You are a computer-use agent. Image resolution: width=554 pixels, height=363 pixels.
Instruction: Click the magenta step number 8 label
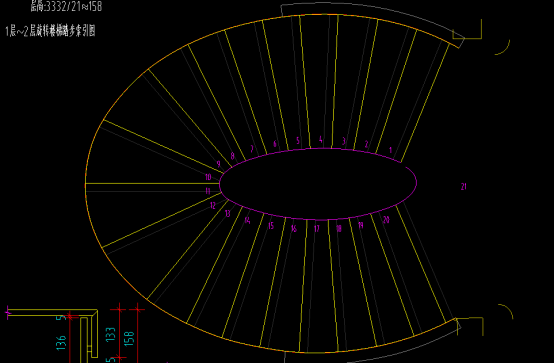232,156
